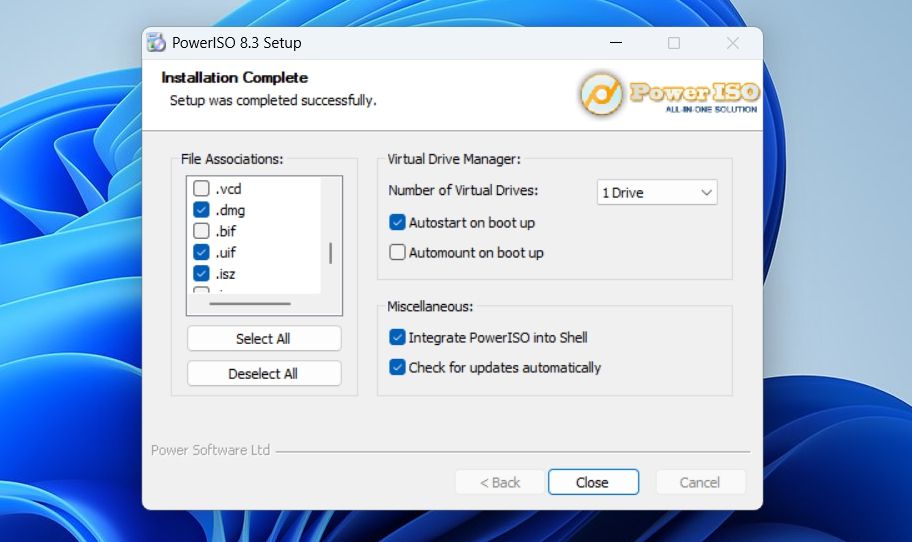Click the PowerISO setup title bar icon

pos(156,42)
